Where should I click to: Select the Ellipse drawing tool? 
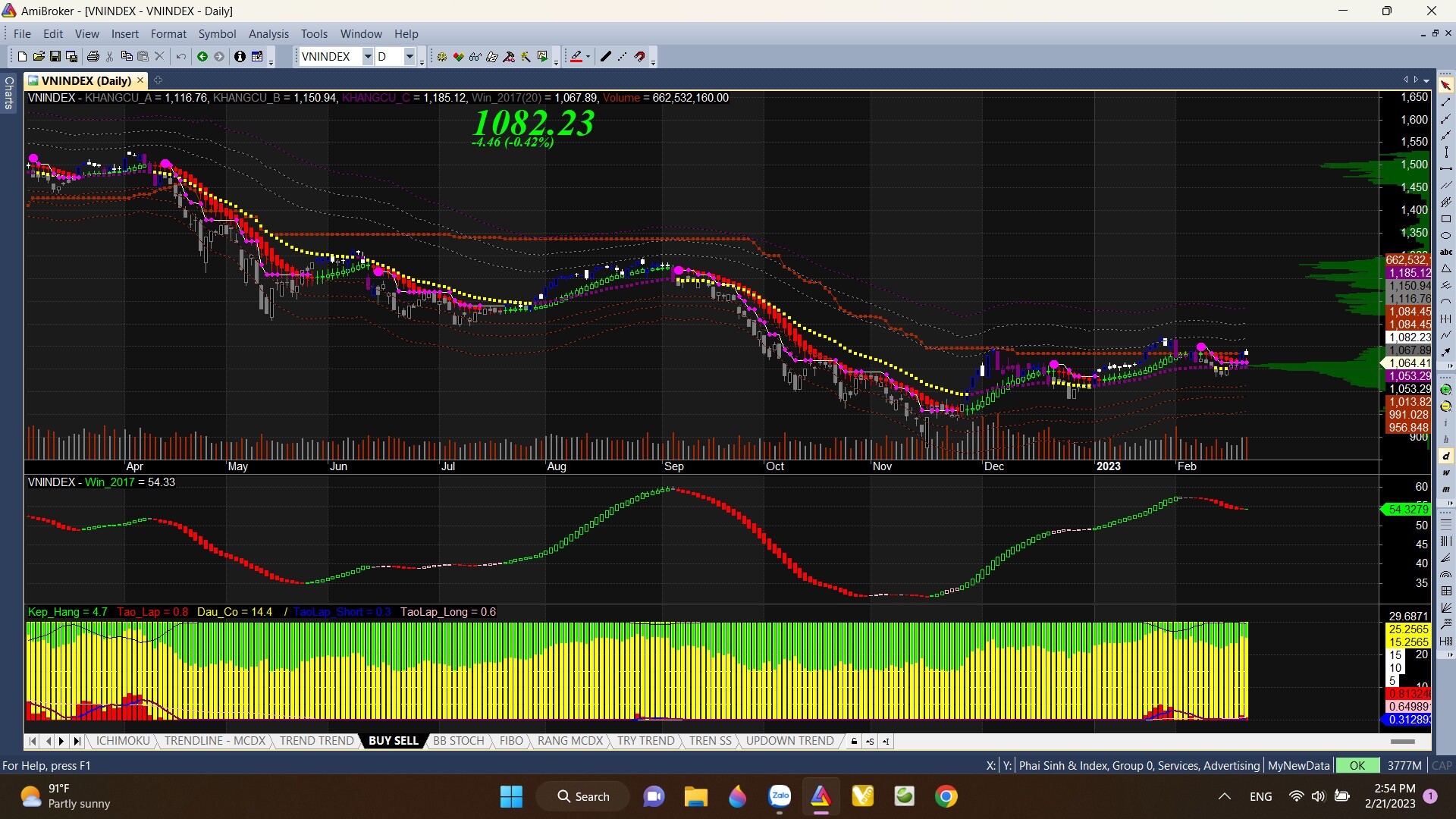point(1446,236)
